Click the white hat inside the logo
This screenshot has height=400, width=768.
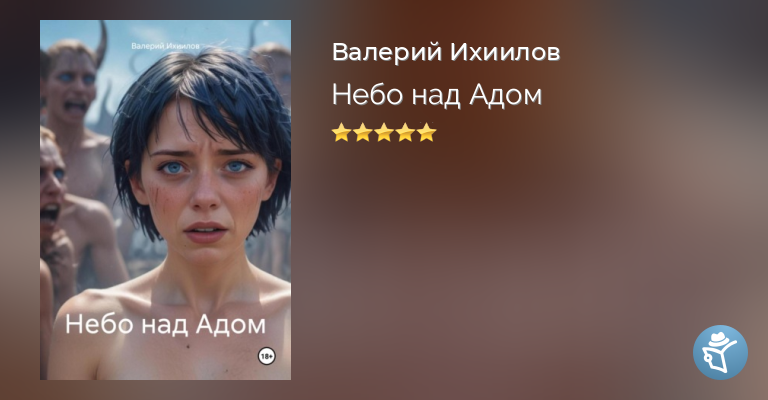pyautogui.click(x=719, y=338)
